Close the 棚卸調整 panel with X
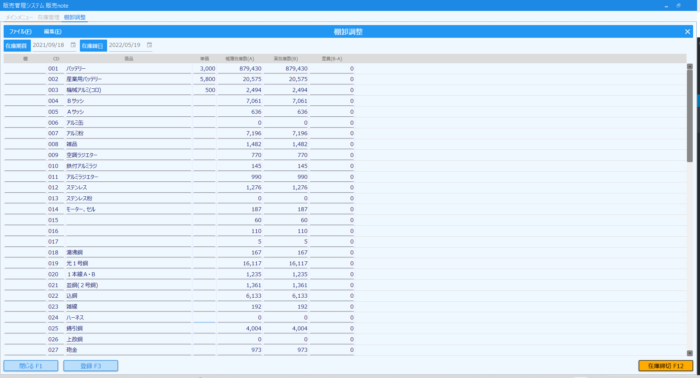The height and width of the screenshot is (378, 700). point(688,32)
